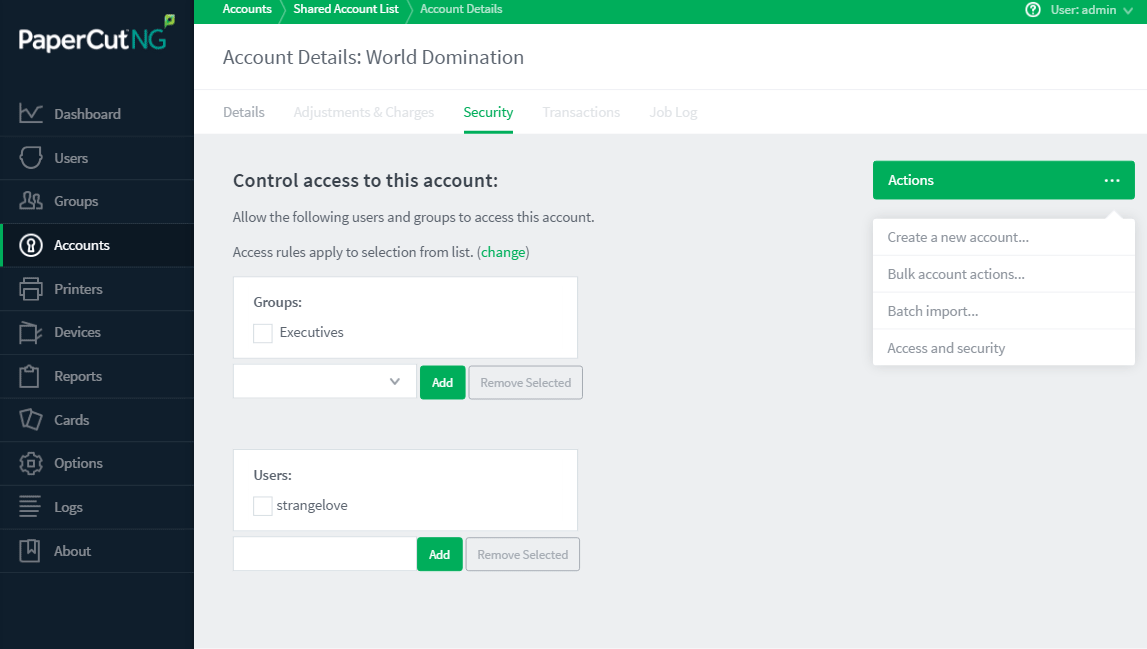The image size is (1147, 649).
Task: Click the Cards icon in sidebar
Action: 31,419
